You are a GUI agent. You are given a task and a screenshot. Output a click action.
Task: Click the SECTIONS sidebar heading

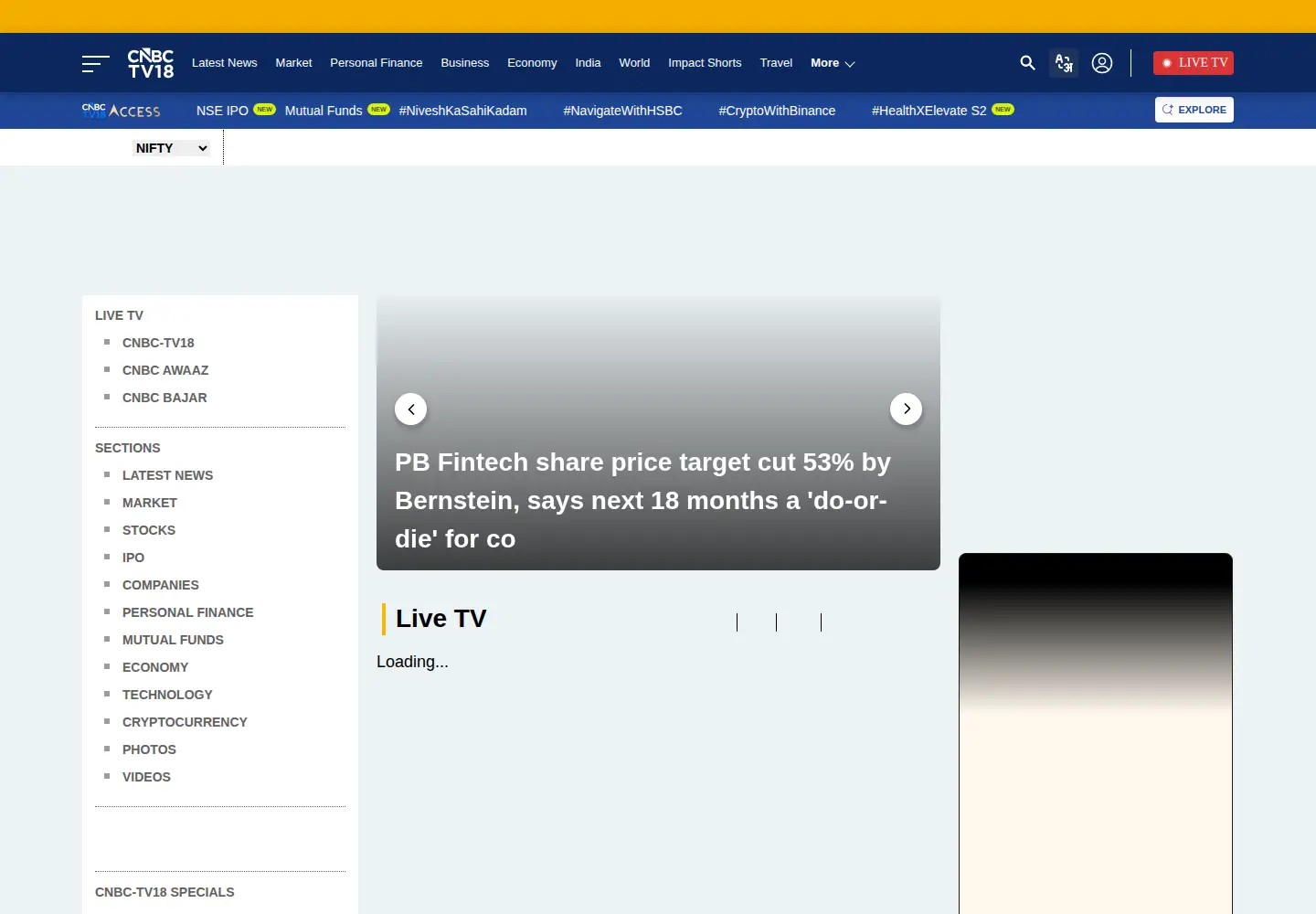[128, 448]
